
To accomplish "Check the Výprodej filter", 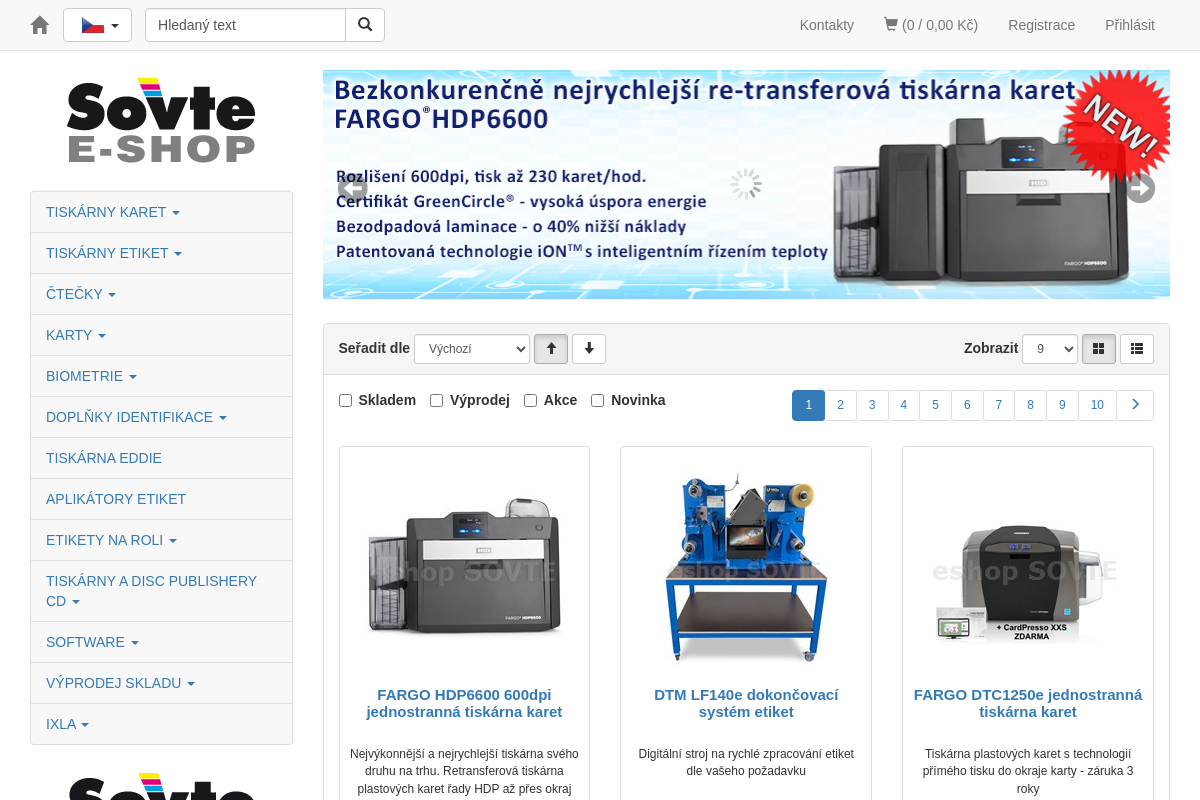I will click(436, 400).
